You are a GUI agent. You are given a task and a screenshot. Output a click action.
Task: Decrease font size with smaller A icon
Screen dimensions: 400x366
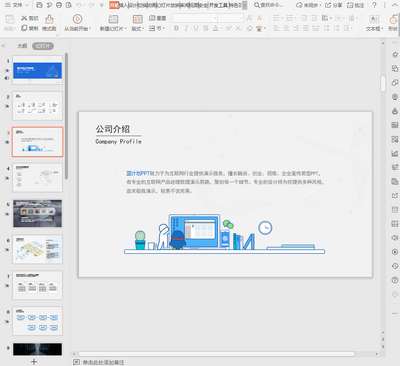click(x=259, y=18)
